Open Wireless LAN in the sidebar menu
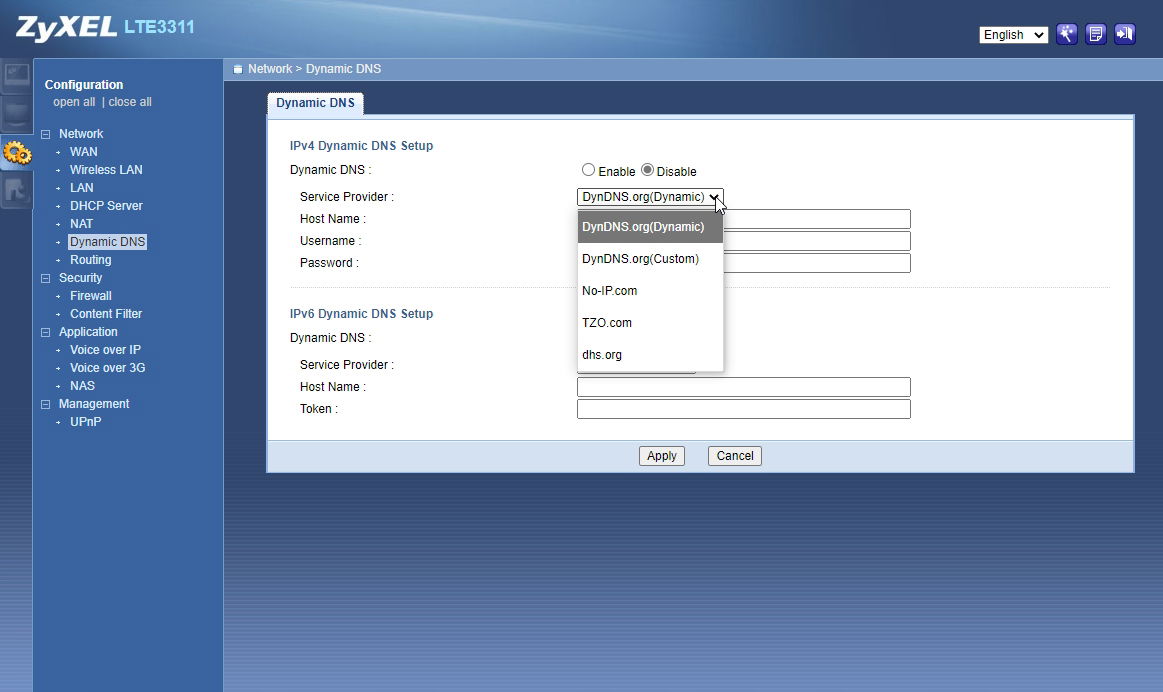1163x692 pixels. pos(106,170)
